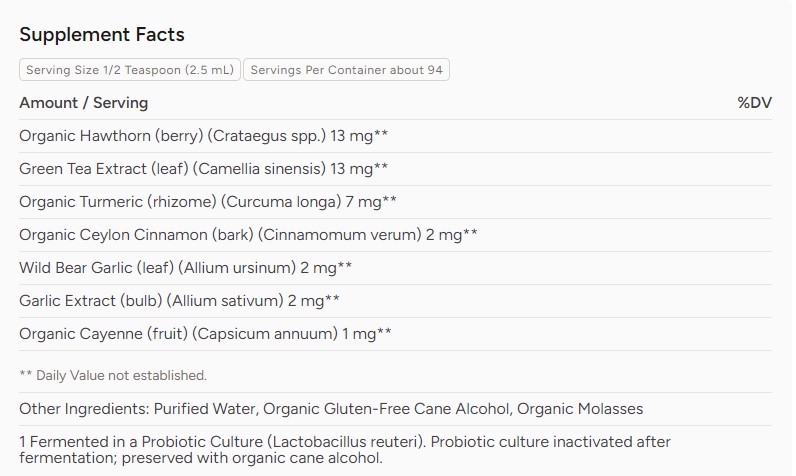Click the Camellia sinensis botanical name
Viewport: 796px width, 476px height.
pos(259,169)
